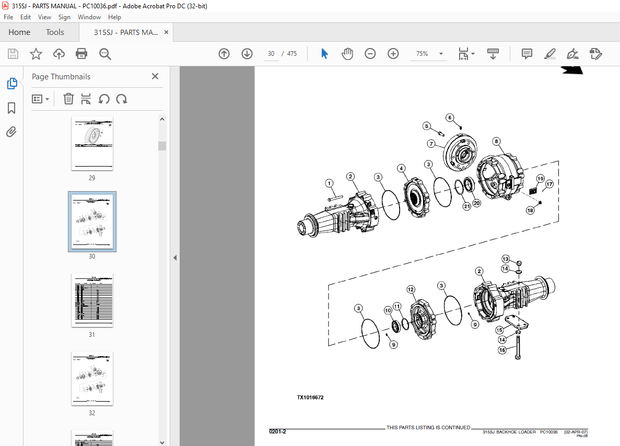Click the insert/organize pages icon

86,99
